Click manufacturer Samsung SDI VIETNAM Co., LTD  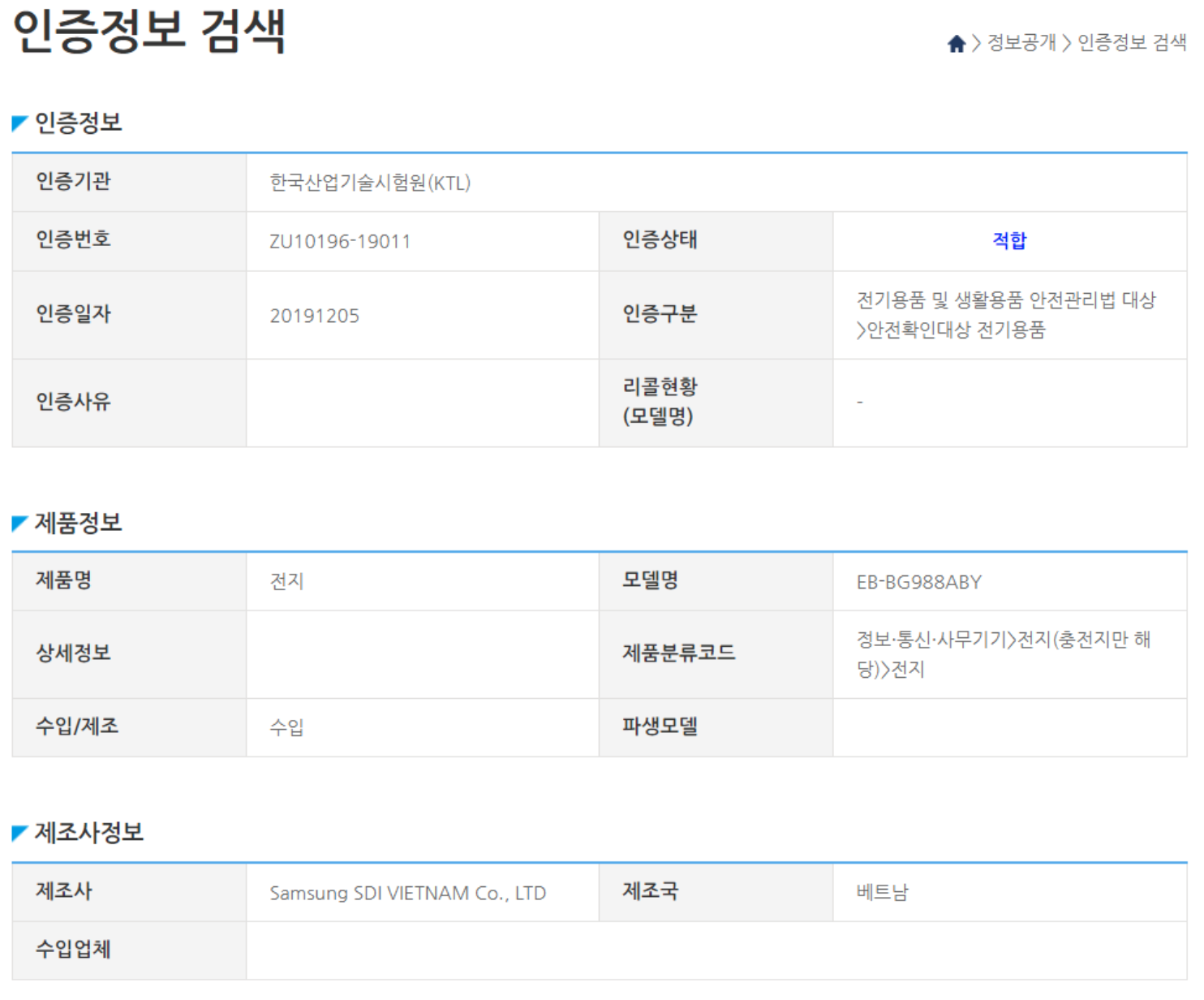[407, 894]
